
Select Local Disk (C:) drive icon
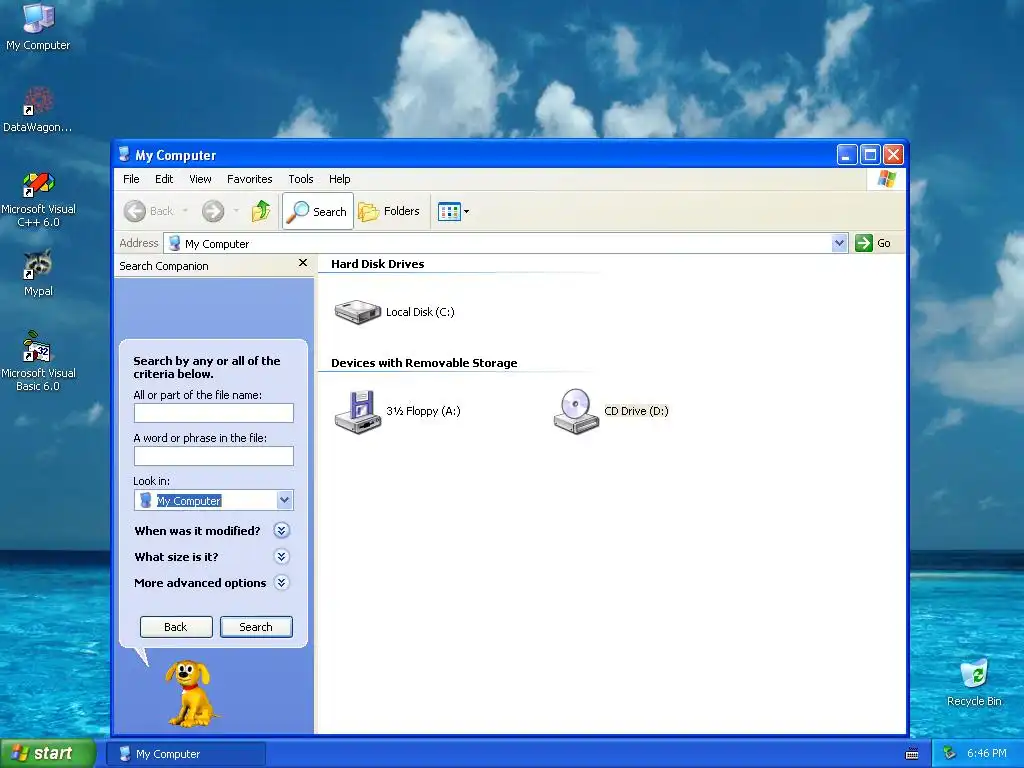(394, 312)
